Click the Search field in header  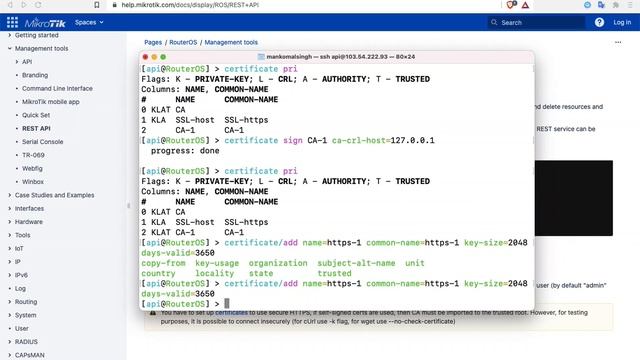pos(536,22)
